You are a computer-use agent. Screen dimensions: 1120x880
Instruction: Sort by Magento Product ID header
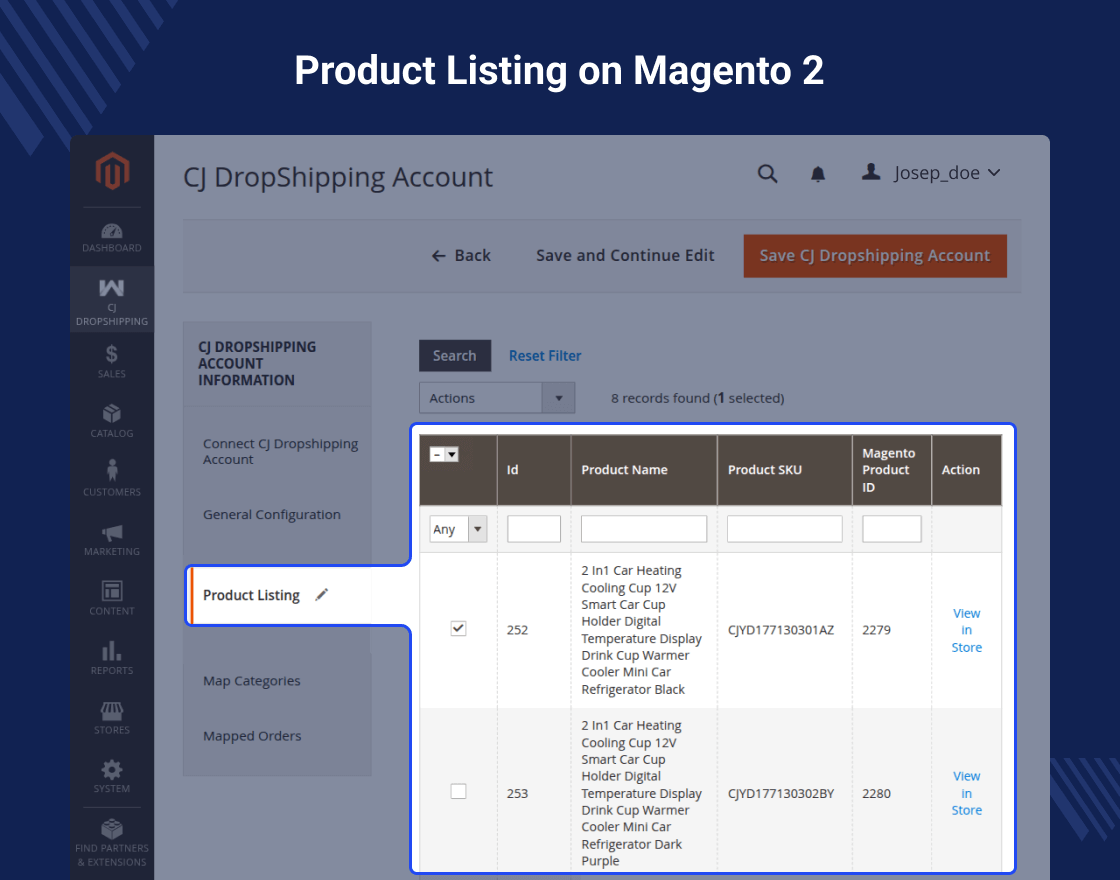(x=891, y=470)
